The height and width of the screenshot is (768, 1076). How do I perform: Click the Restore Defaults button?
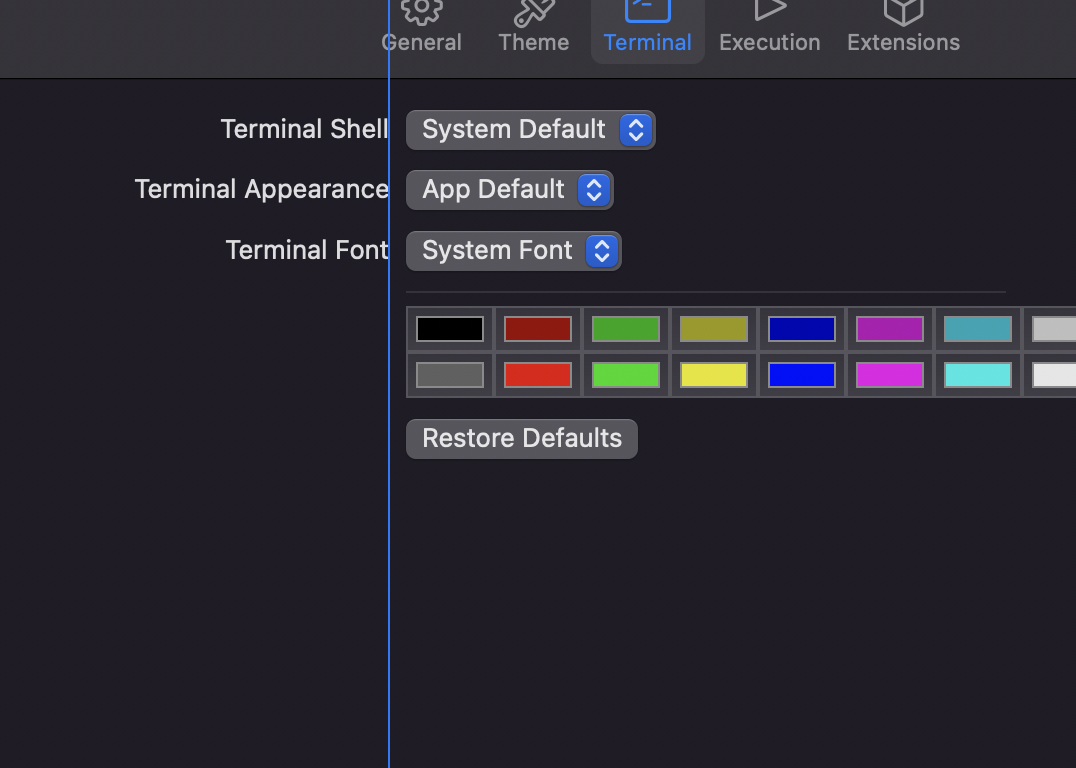coord(522,439)
